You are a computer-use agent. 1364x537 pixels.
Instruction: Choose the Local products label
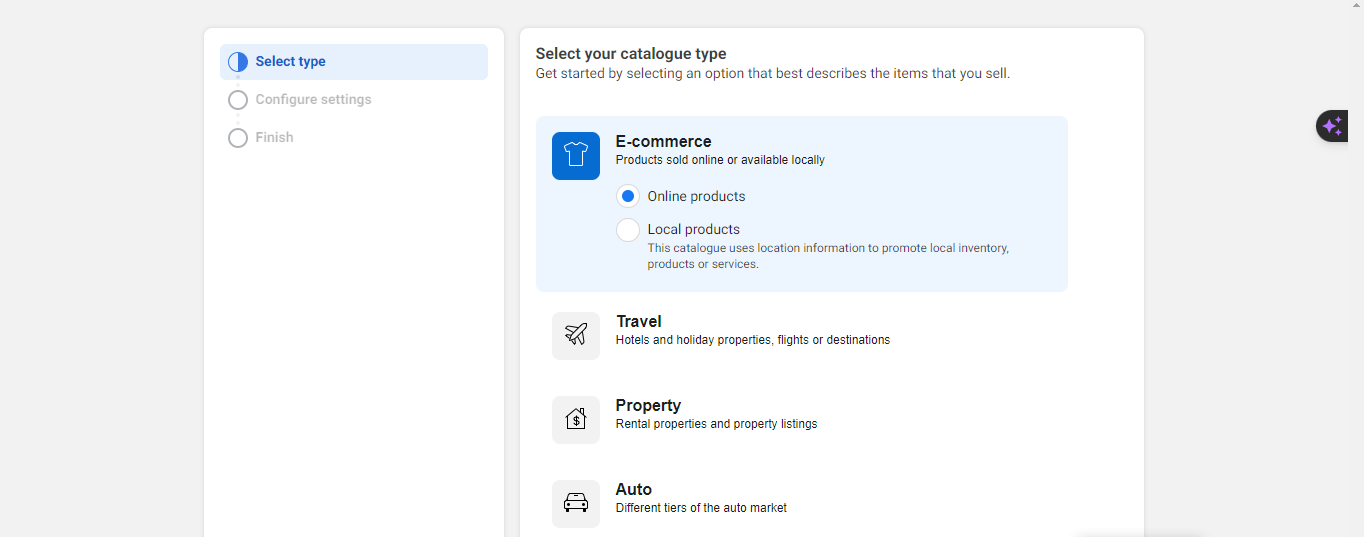point(693,229)
